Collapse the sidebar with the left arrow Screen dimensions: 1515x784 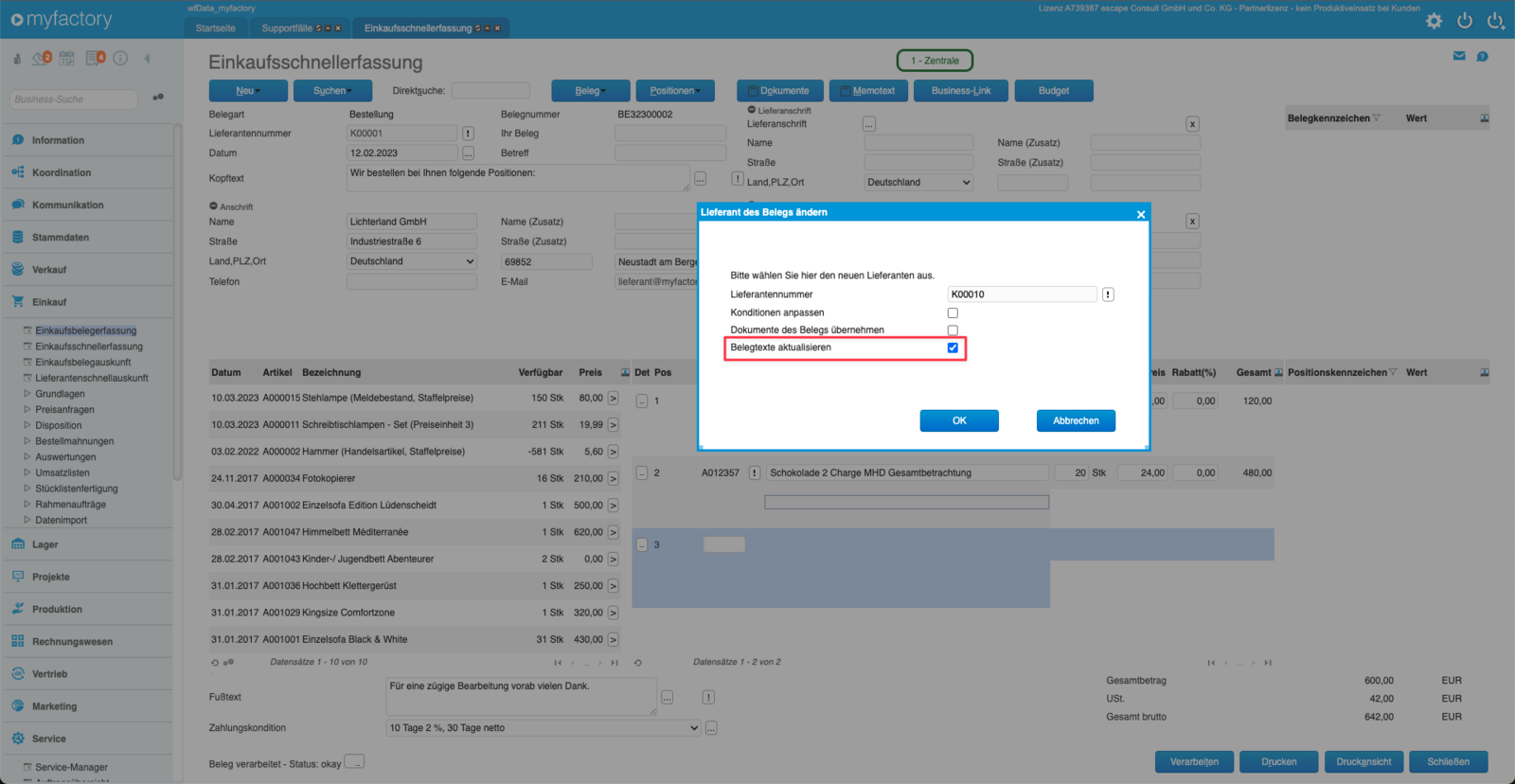(x=147, y=58)
